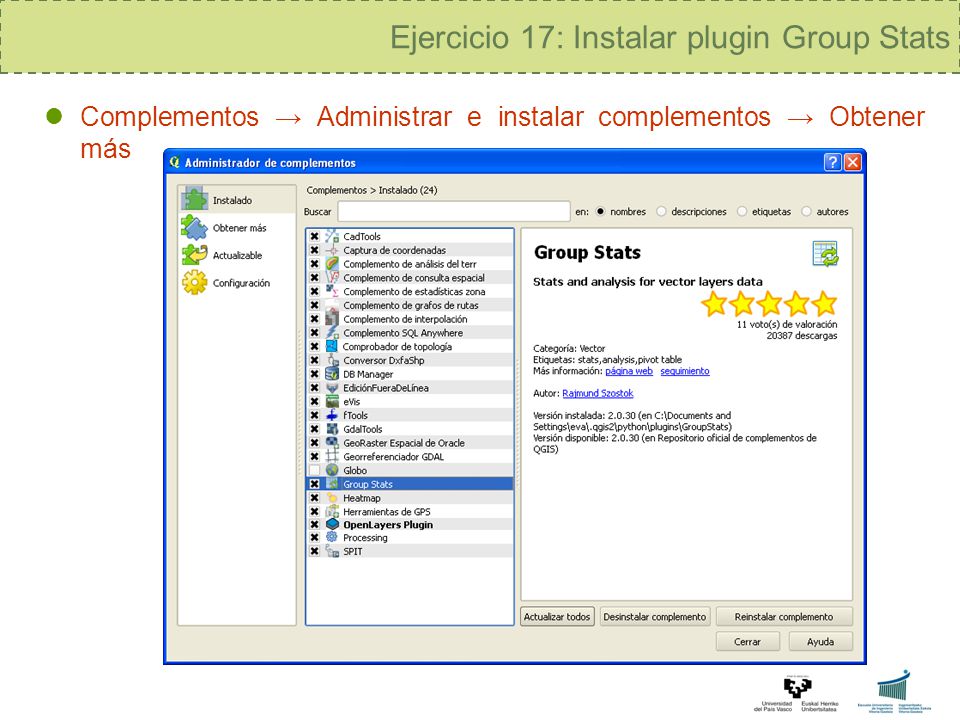
Task: Switch to the Obtener más tab
Action: click(237, 228)
